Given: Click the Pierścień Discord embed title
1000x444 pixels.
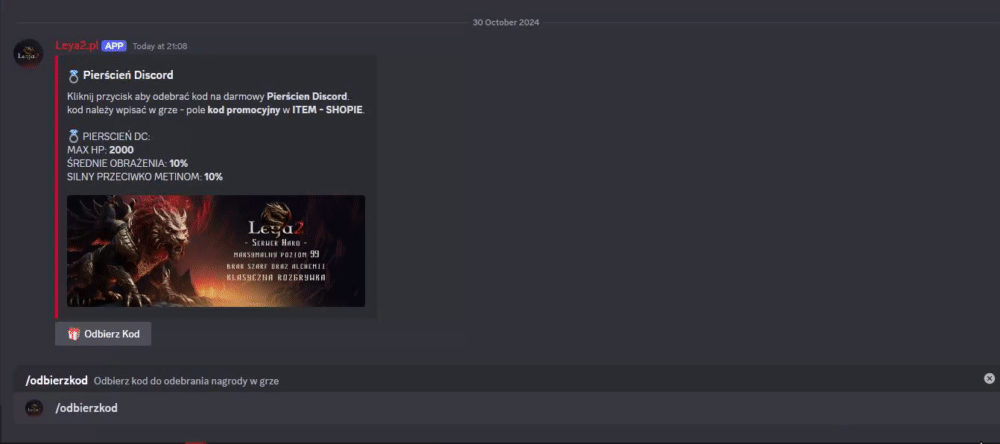Looking at the screenshot, I should [128, 75].
